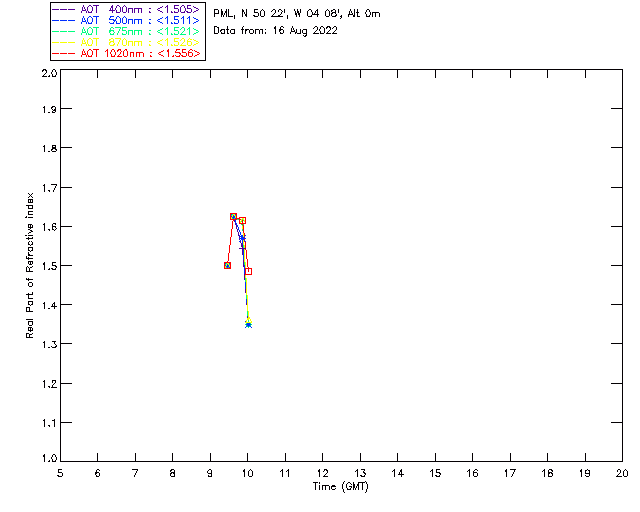Click the AOT 675nm legend entry
640x512 pixels.
point(127,31)
